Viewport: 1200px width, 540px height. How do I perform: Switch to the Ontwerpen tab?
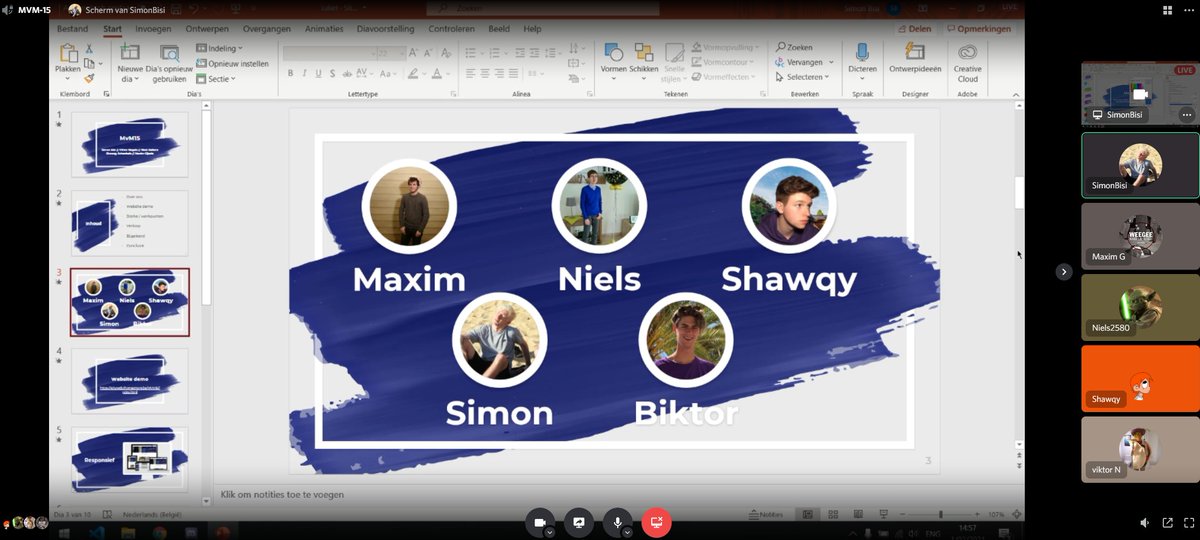point(207,29)
